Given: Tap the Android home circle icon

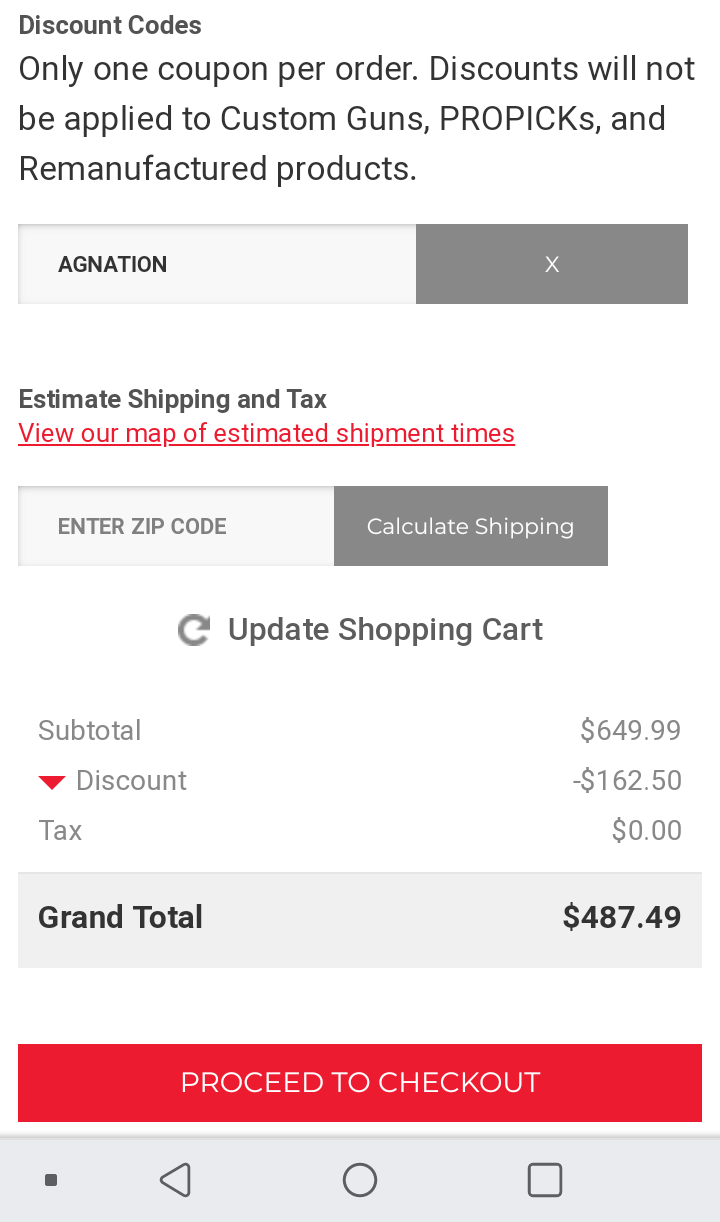Looking at the screenshot, I should click(360, 1180).
